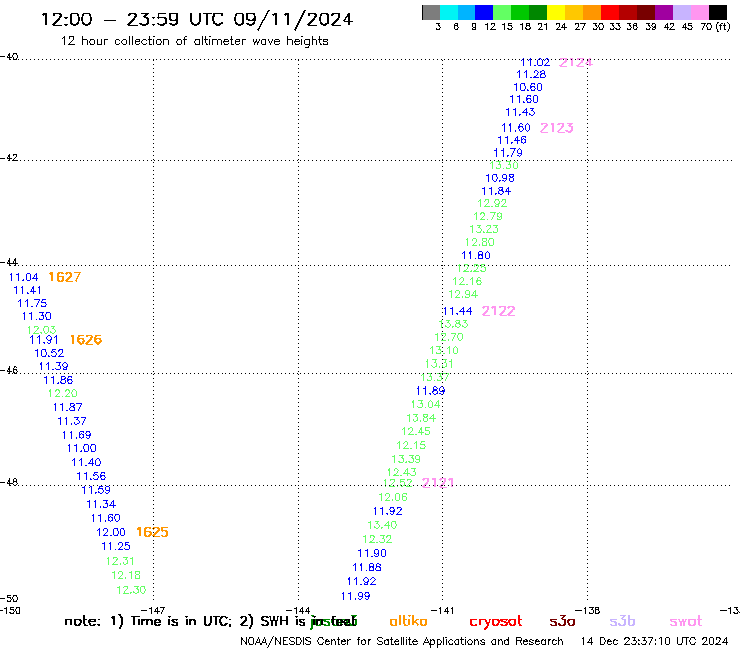The image size is (740, 650).
Task: Select the wave height value 10.52
Action: click(x=49, y=353)
